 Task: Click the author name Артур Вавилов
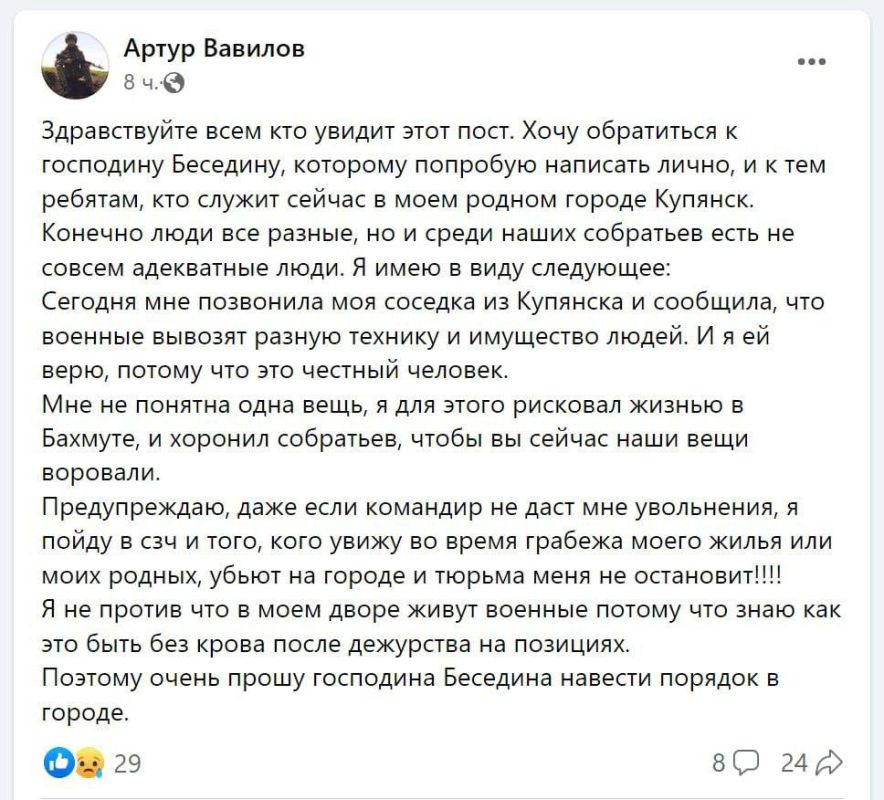click(214, 48)
